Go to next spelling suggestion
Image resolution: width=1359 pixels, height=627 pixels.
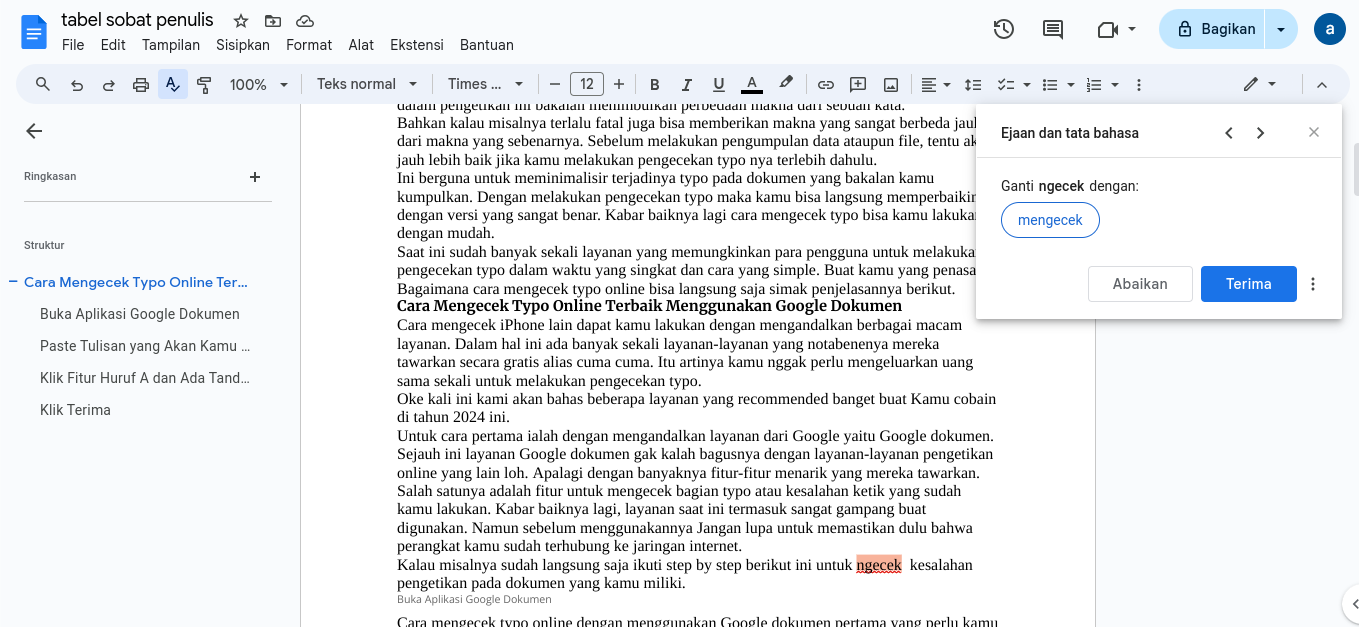(1260, 133)
